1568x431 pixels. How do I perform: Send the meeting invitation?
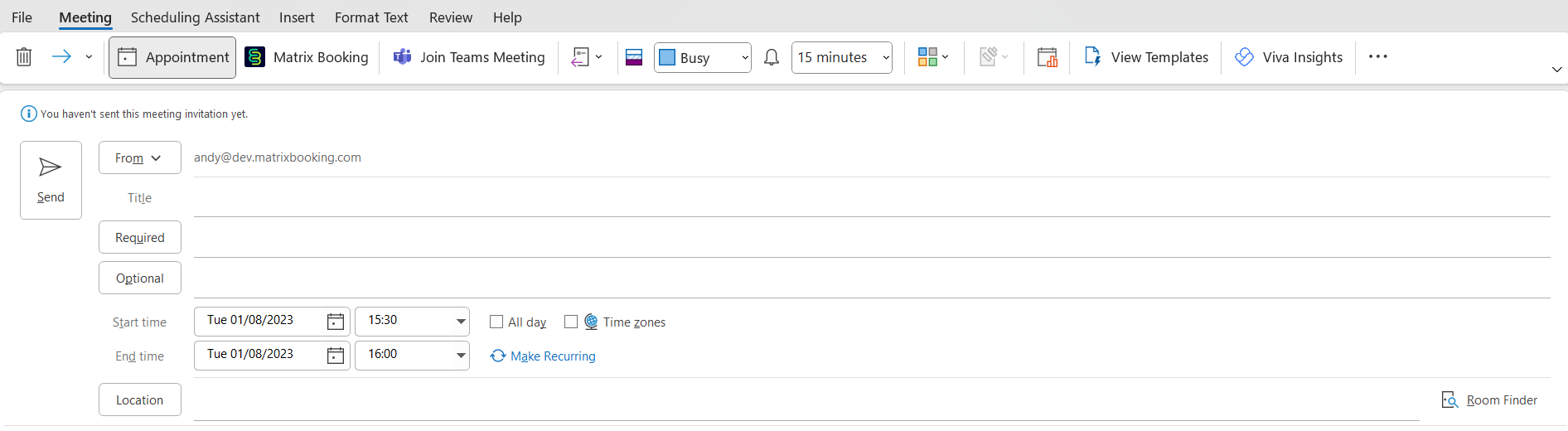point(51,180)
